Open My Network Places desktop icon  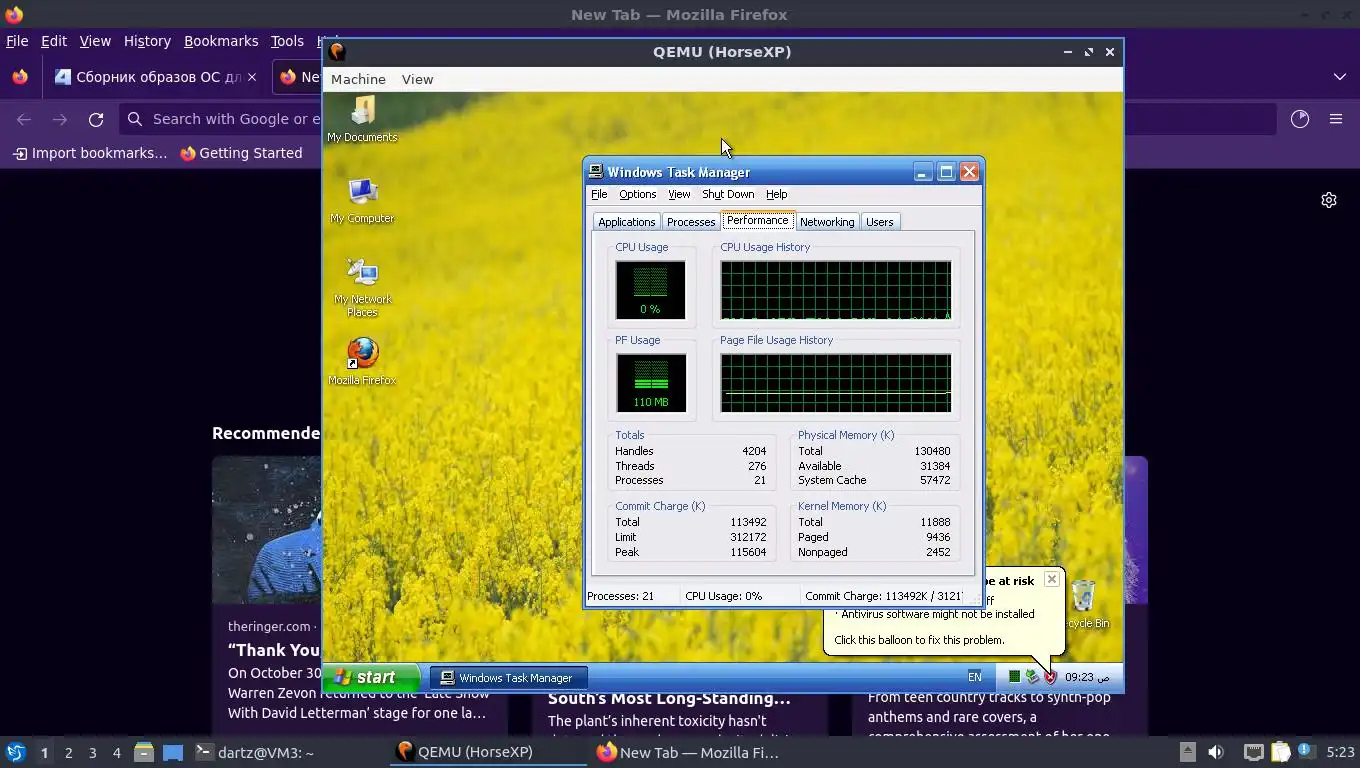[x=362, y=287]
